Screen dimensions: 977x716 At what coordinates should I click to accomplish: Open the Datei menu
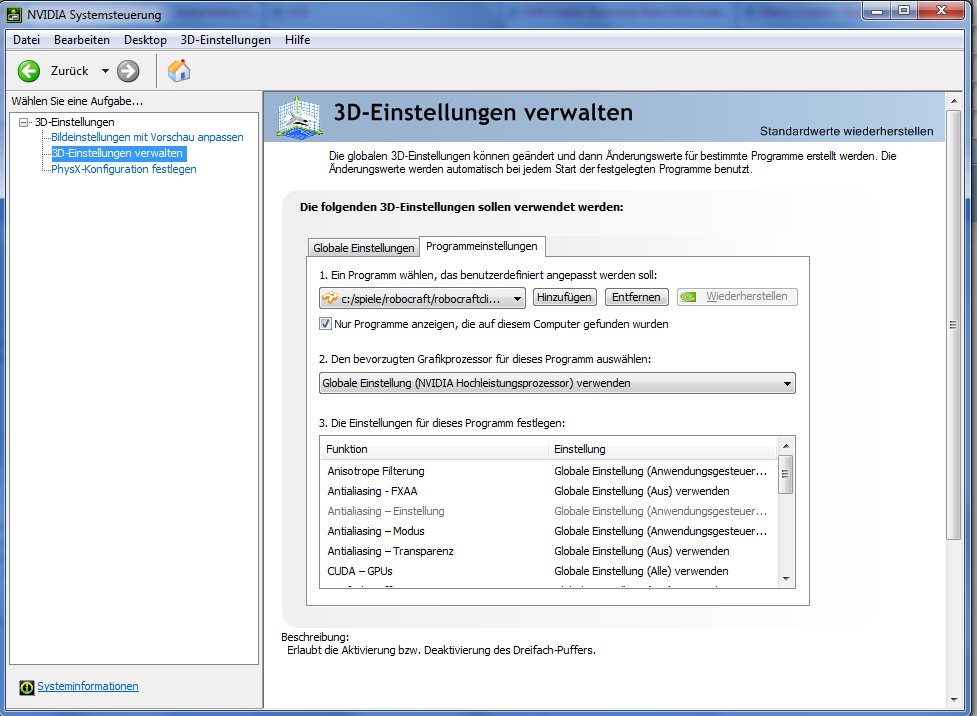point(26,40)
